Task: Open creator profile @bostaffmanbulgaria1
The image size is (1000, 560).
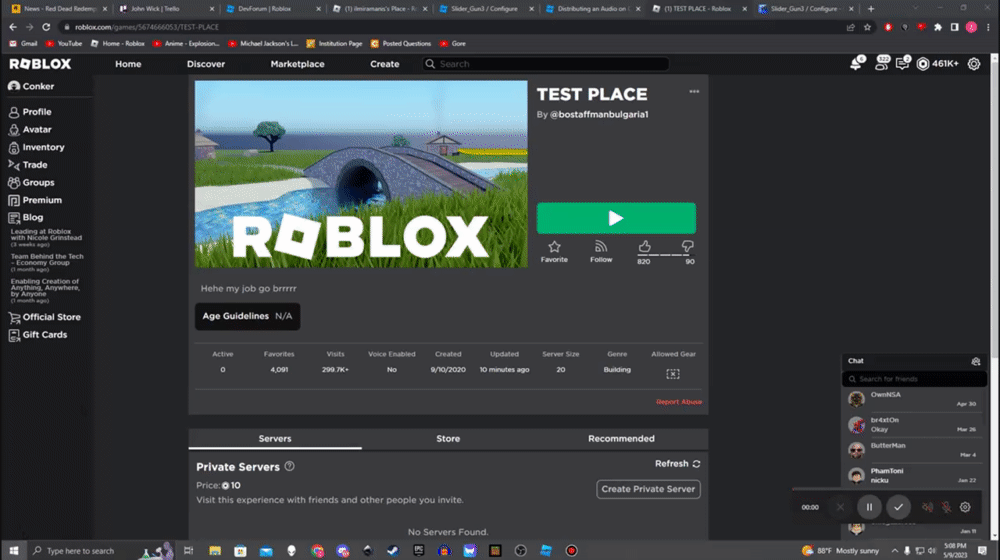Action: tap(599, 115)
